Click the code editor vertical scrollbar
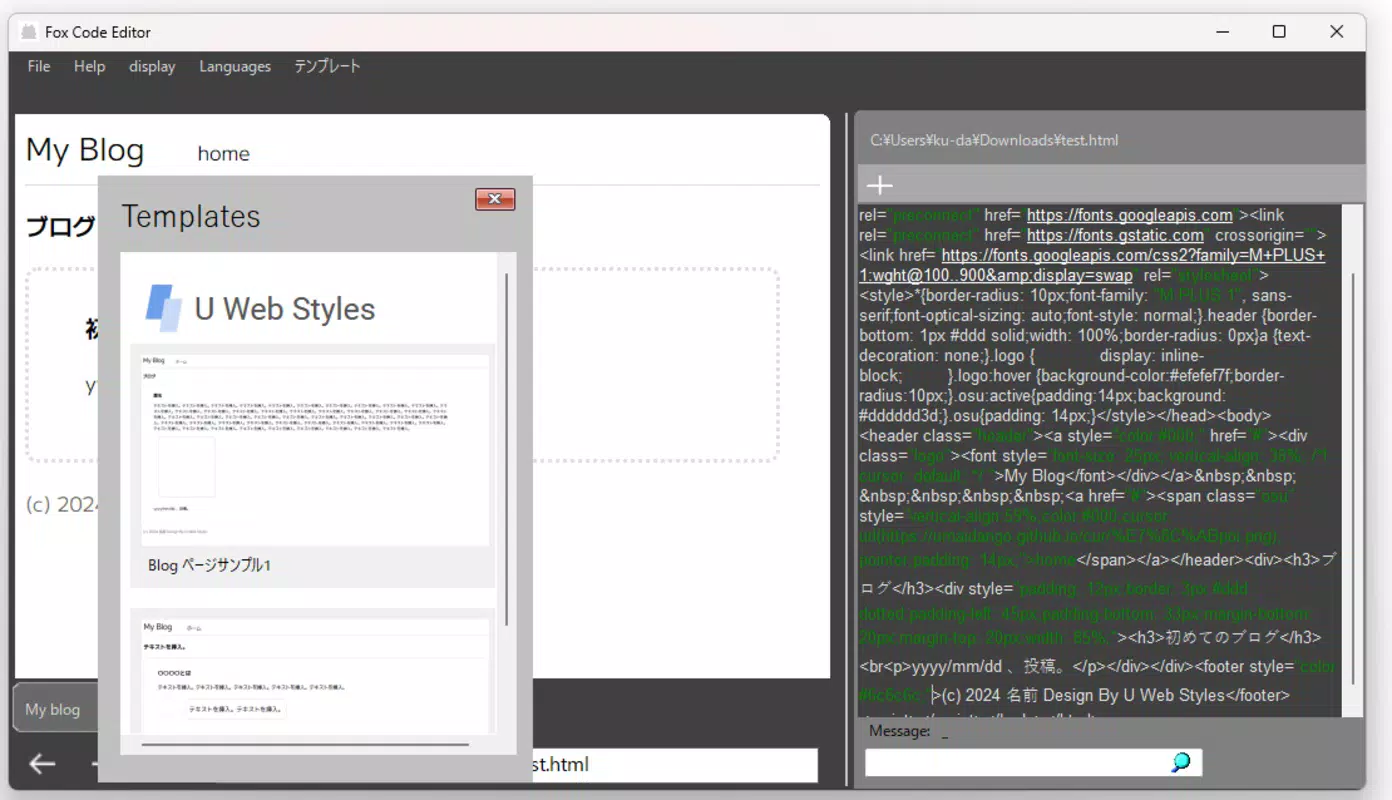Viewport: 1392px width, 800px height. [x=1353, y=480]
